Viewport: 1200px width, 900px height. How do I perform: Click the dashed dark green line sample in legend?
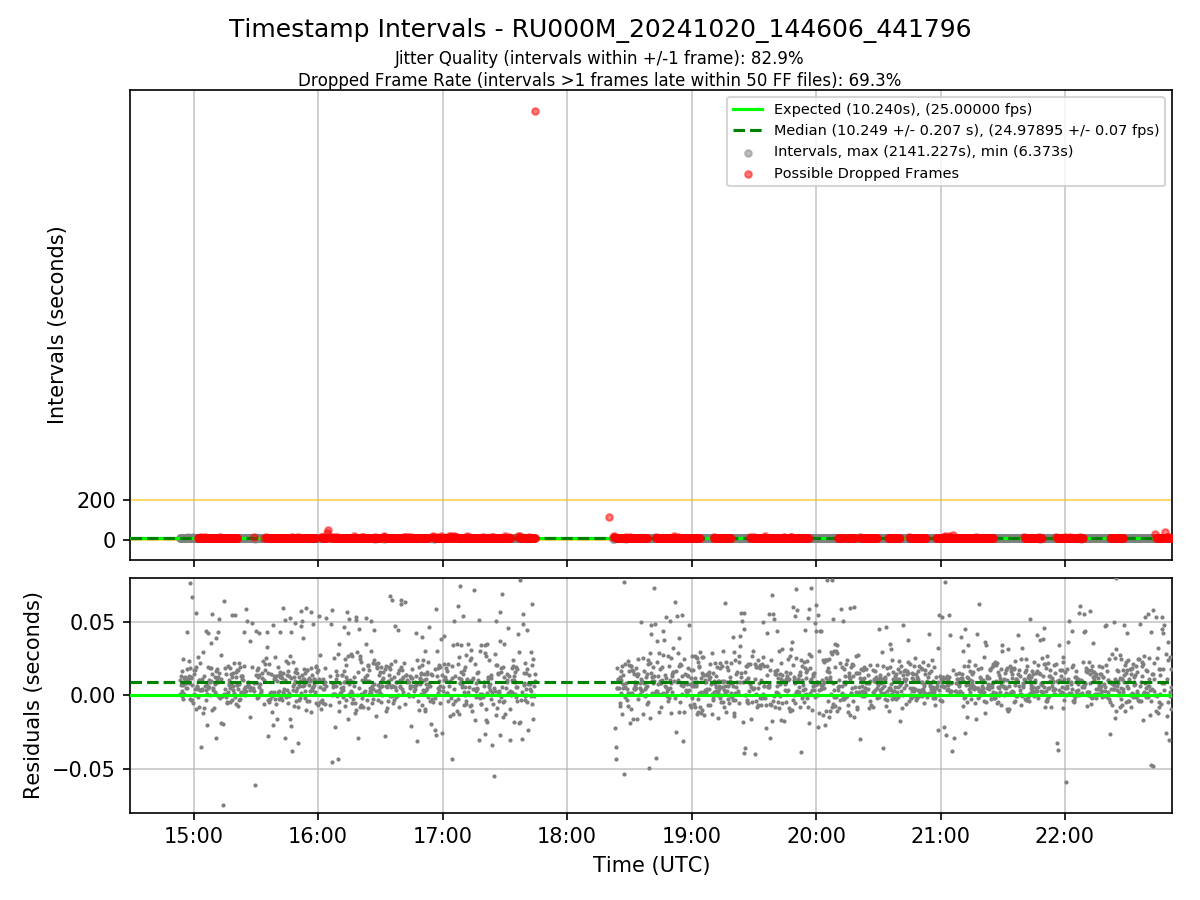pos(750,130)
